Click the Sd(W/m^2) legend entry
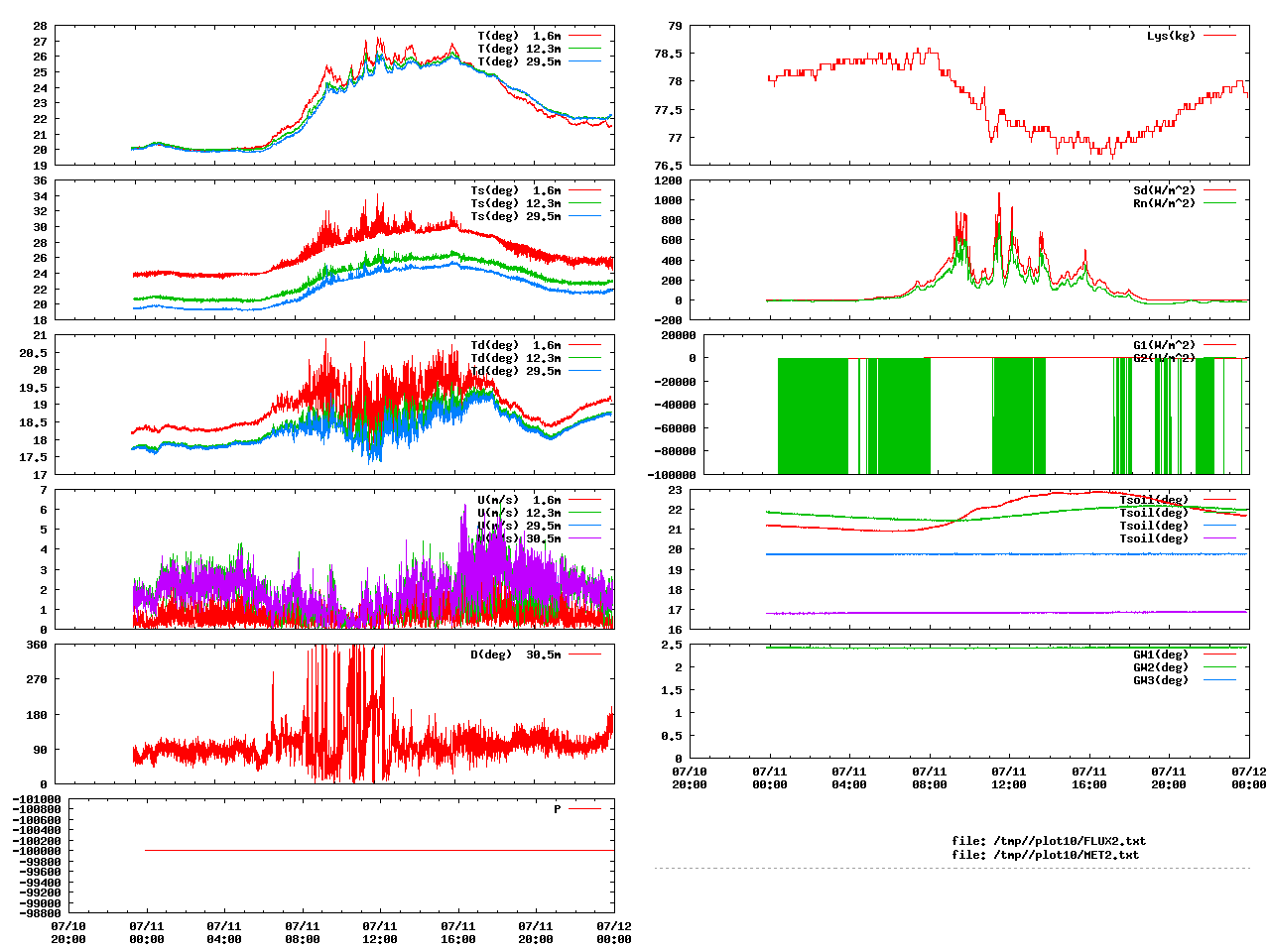Image resolution: width=1270 pixels, height=952 pixels. [1164, 190]
